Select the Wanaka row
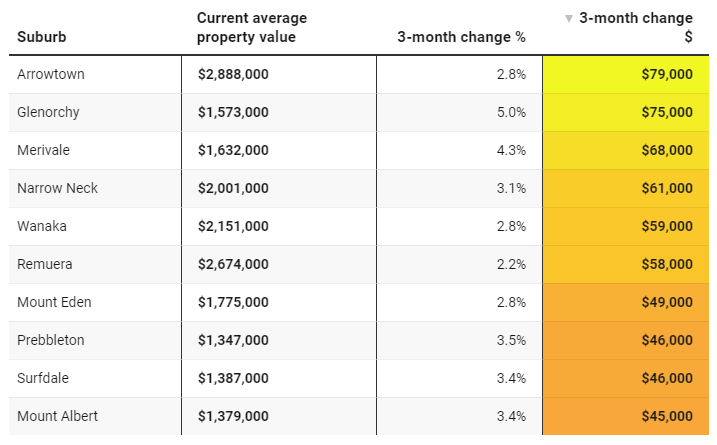Viewport: 717px width, 445px height. coord(42,226)
